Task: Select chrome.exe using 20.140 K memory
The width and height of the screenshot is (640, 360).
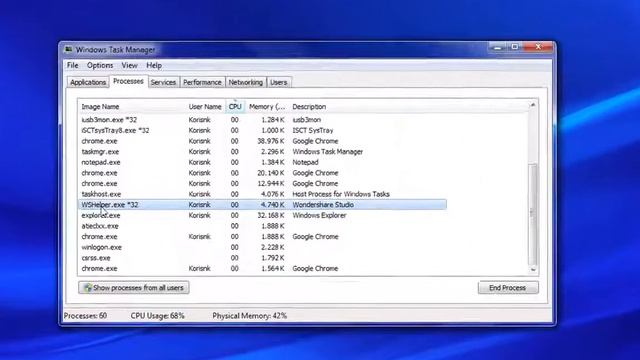Action: [x=262, y=173]
